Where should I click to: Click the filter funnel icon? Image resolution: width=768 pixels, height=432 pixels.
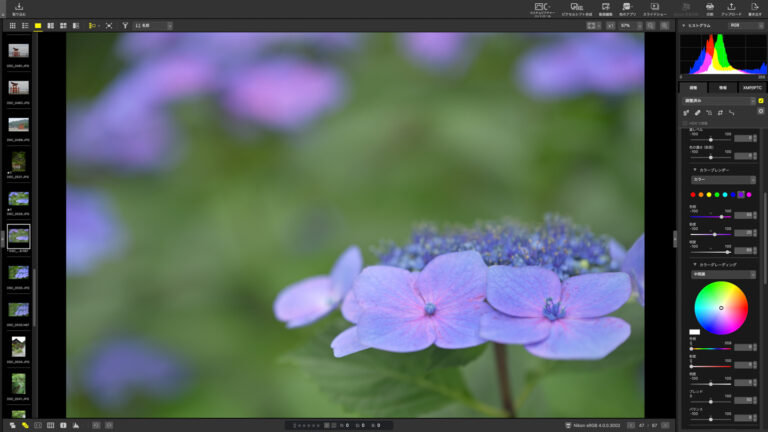pyautogui.click(x=124, y=25)
